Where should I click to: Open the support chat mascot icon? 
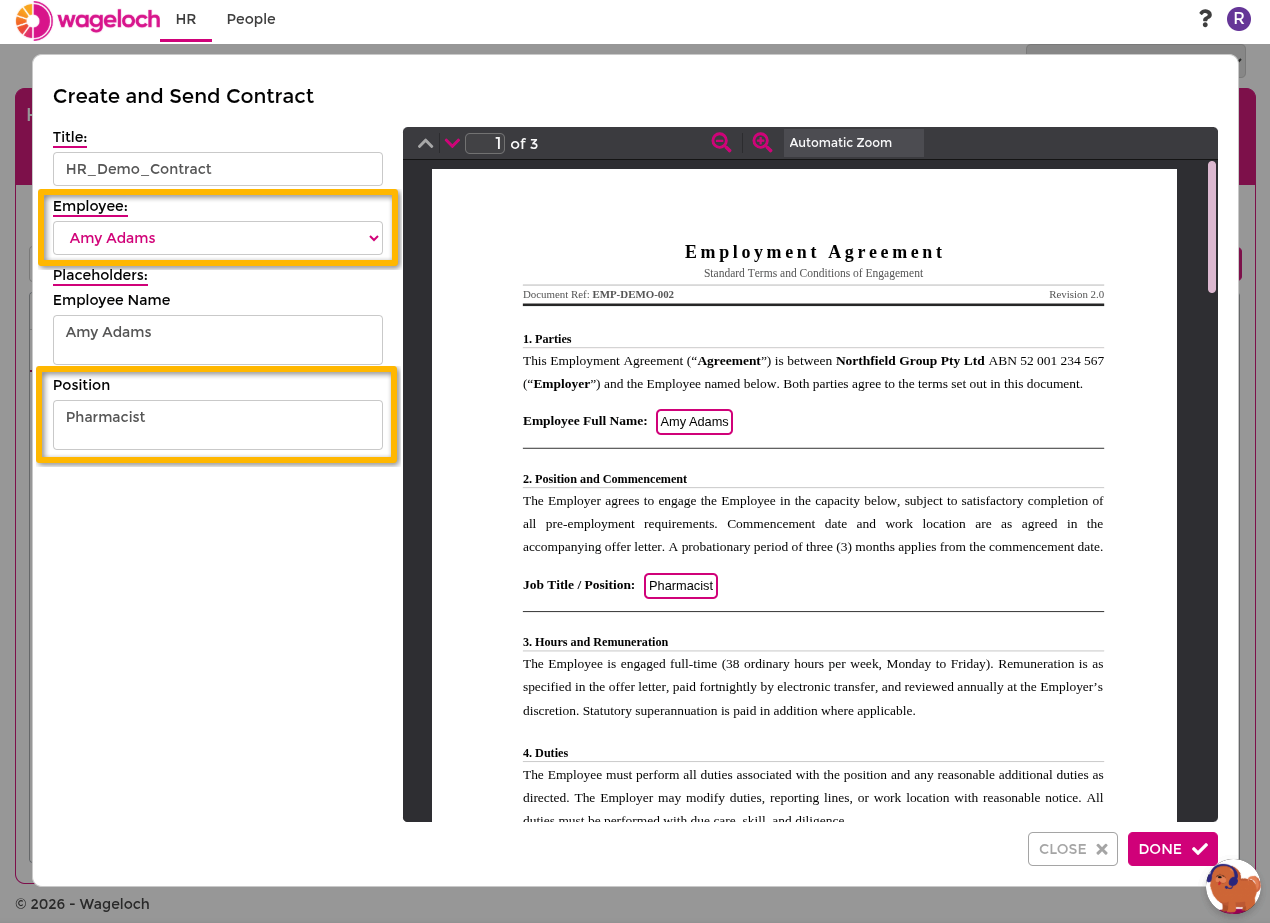[1233, 886]
